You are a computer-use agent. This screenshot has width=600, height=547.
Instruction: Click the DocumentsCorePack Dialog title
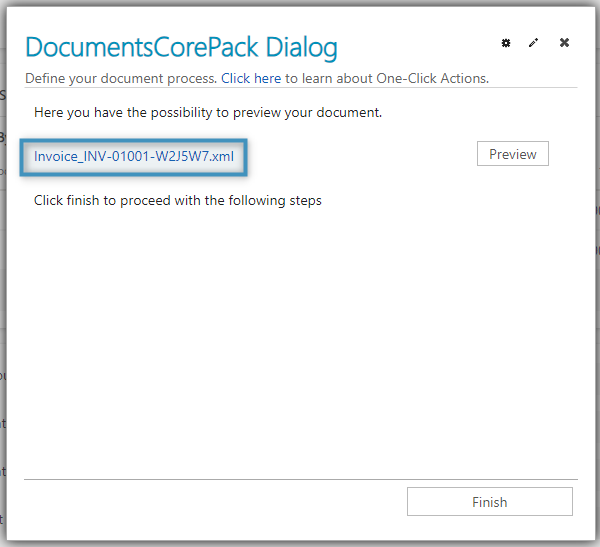coord(181,47)
